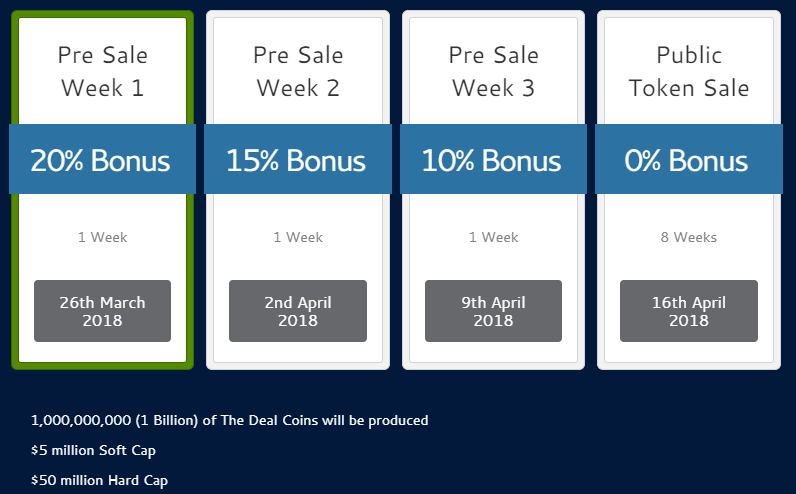Click the 2nd April 2018 date button
Image resolution: width=796 pixels, height=494 pixels.
[x=298, y=311]
